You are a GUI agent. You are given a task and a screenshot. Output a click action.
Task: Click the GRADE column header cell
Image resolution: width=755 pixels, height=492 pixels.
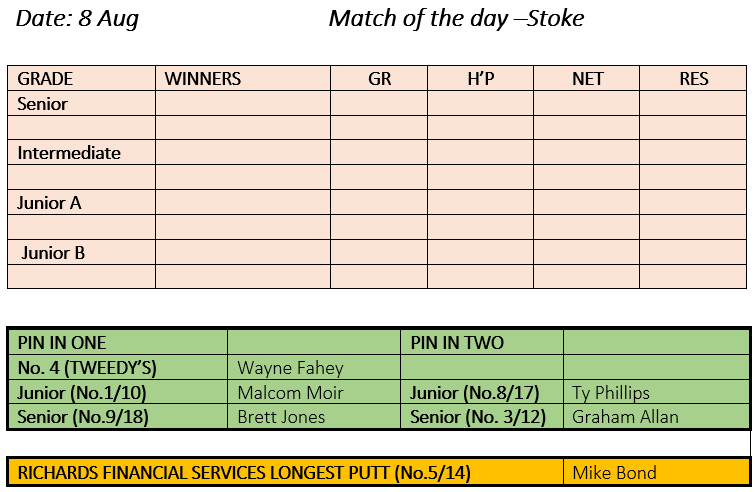[81, 78]
